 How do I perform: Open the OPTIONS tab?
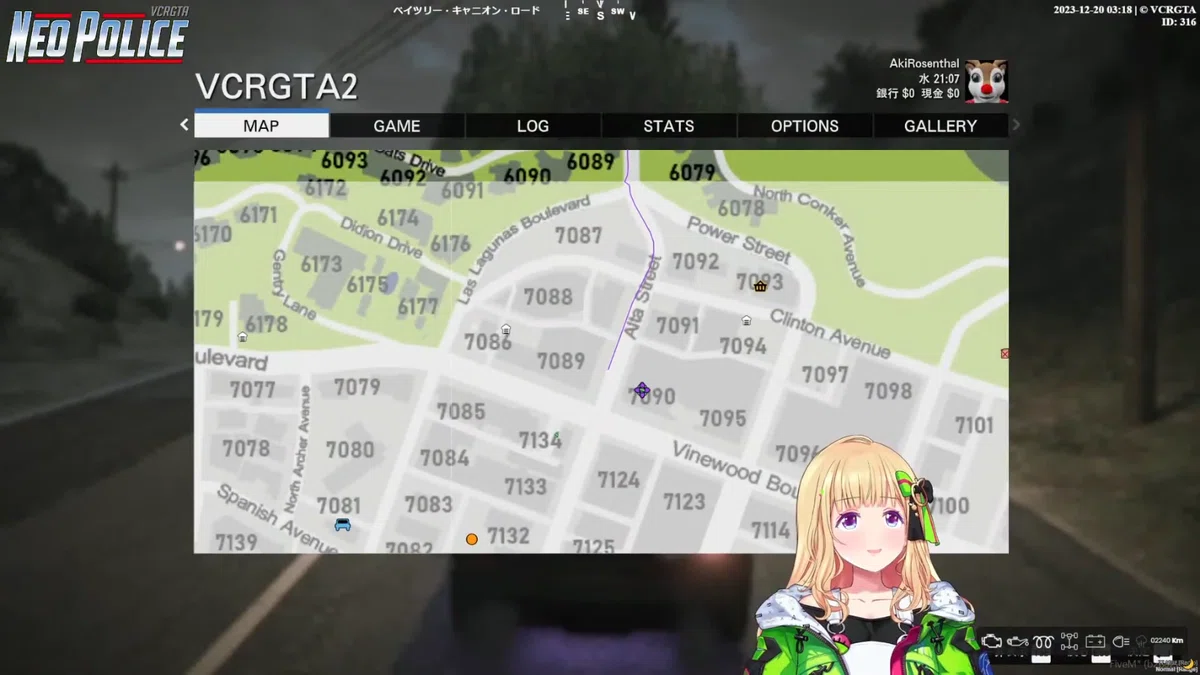pos(805,125)
